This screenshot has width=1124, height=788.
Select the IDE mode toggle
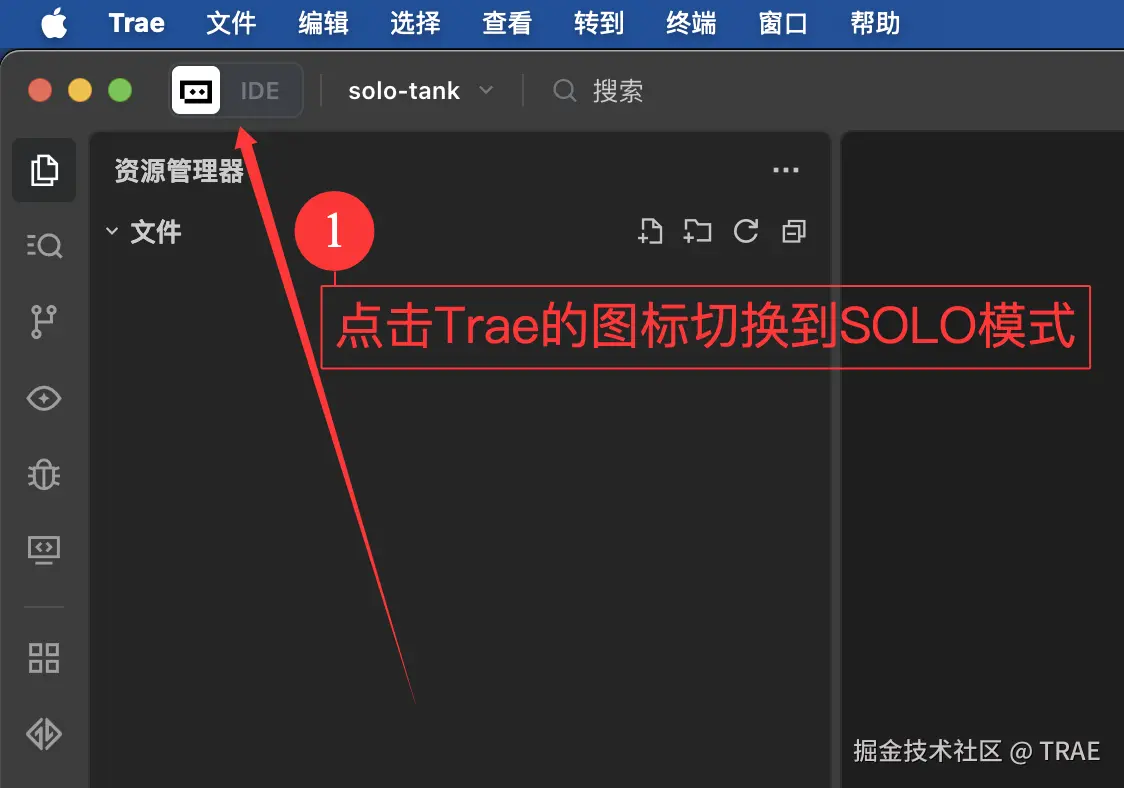pyautogui.click(x=259, y=91)
